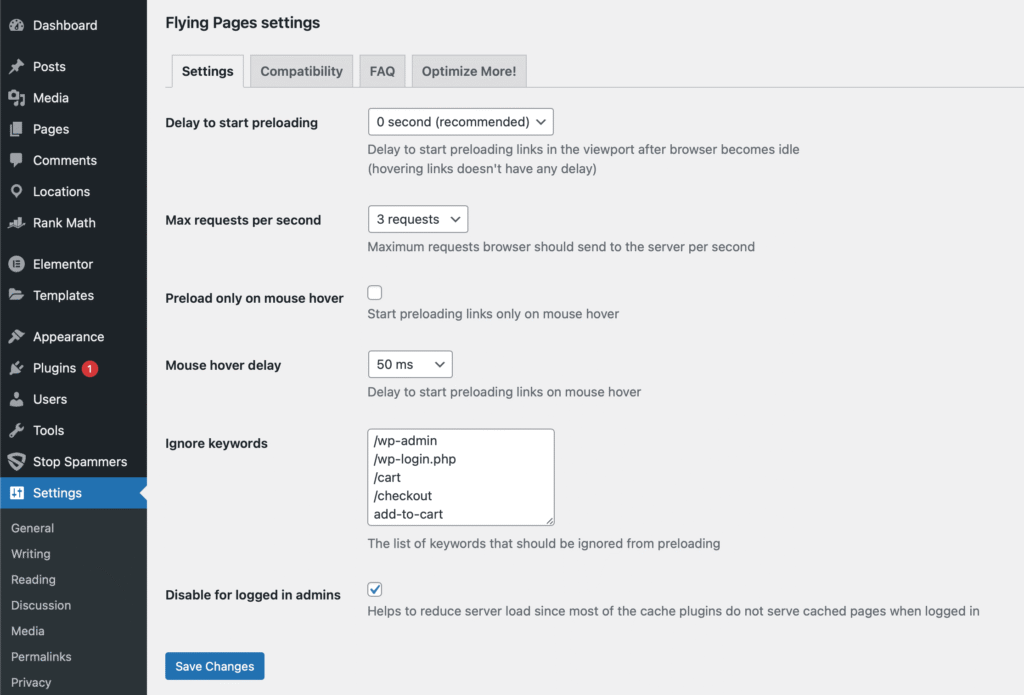This screenshot has width=1024, height=695.
Task: Open the Posts menu item
Action: pyautogui.click(x=73, y=66)
